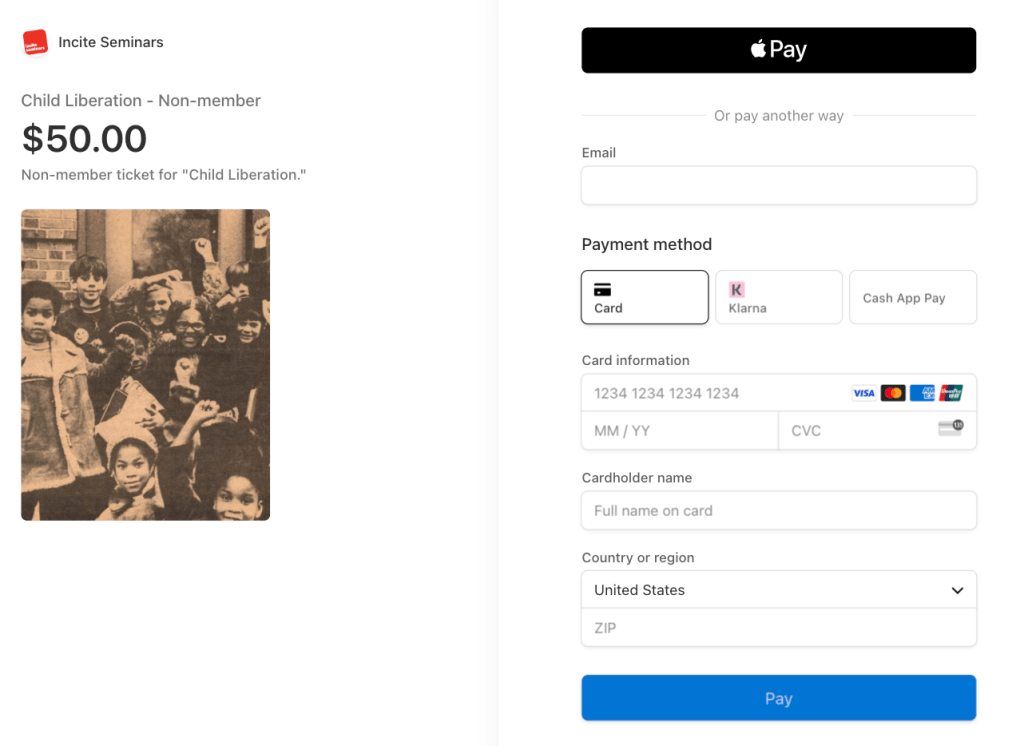Click the Incite Seminars red logo icon
This screenshot has width=1024, height=746.
[x=35, y=43]
